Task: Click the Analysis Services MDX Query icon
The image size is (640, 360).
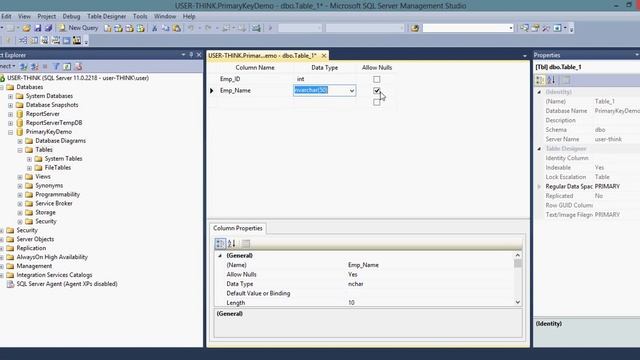Action: click(118, 28)
